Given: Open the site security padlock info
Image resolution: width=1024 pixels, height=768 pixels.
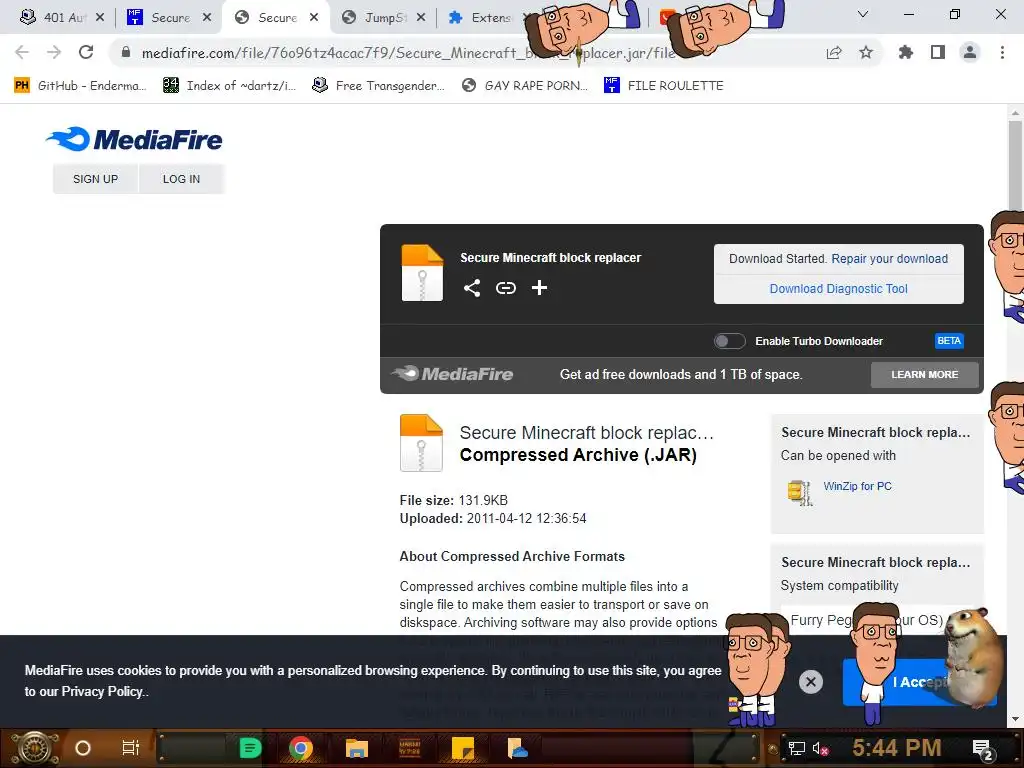Looking at the screenshot, I should coord(126,52).
